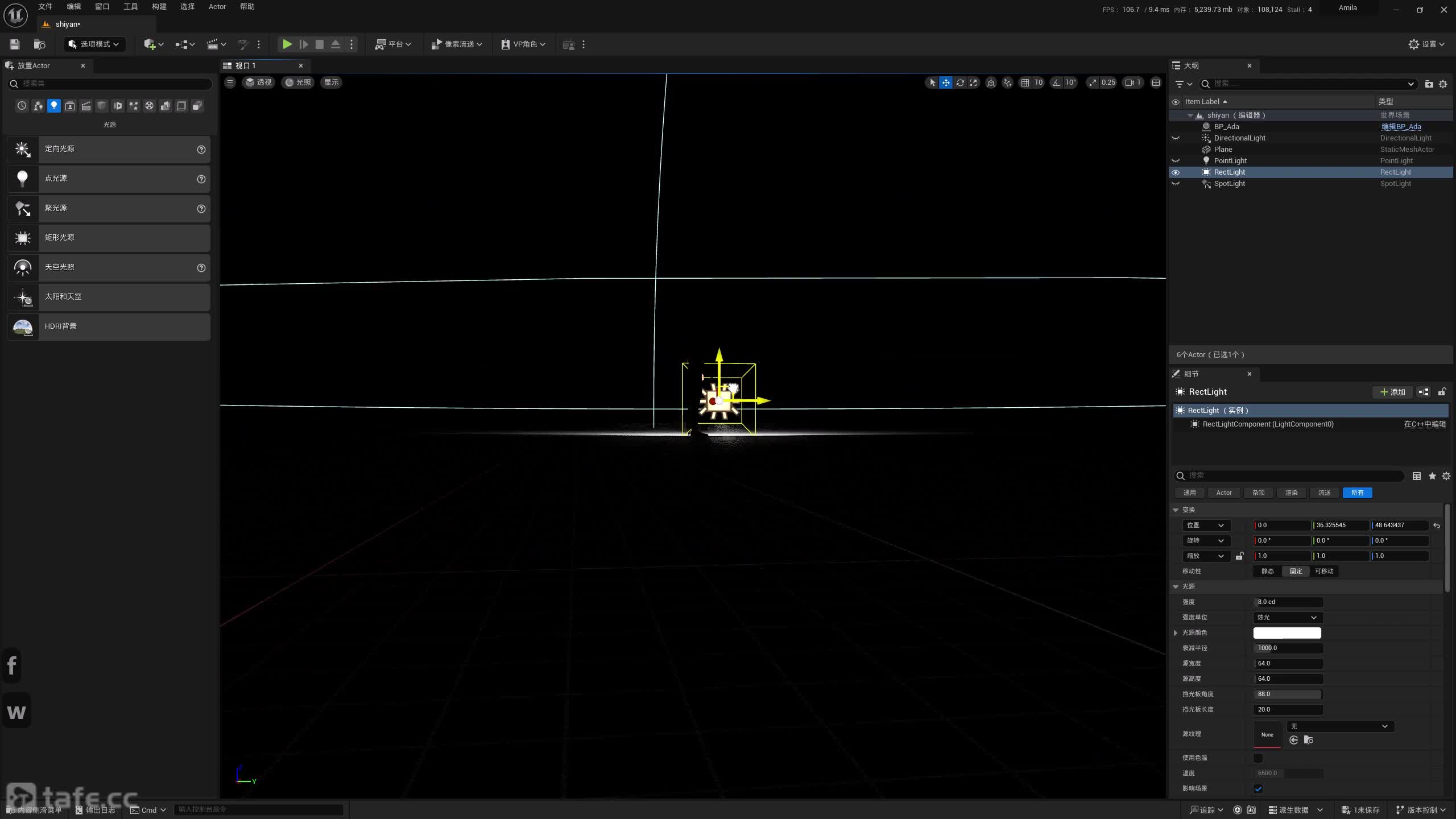Set mobility to 可移动
This screenshot has height=819, width=1456.
tap(1324, 572)
